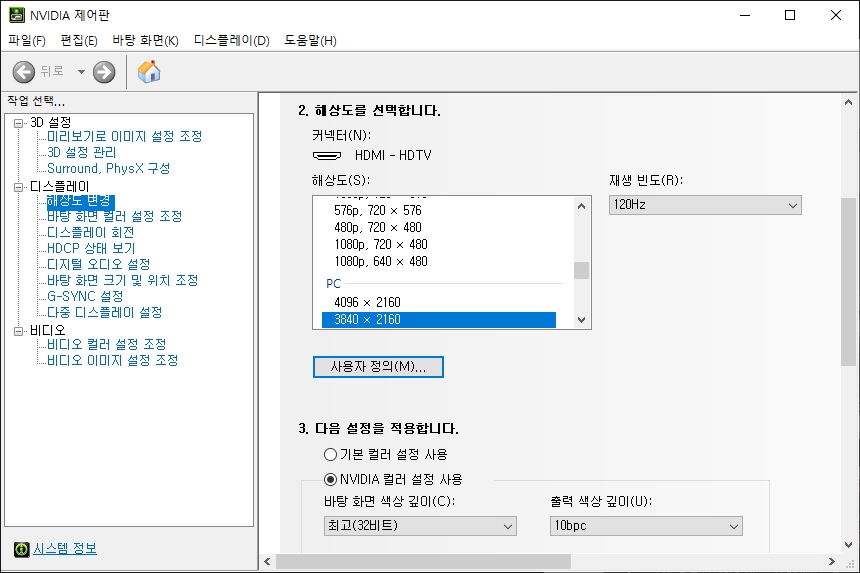
Task: Select resolution 576p, 720 × 576
Action: (378, 211)
